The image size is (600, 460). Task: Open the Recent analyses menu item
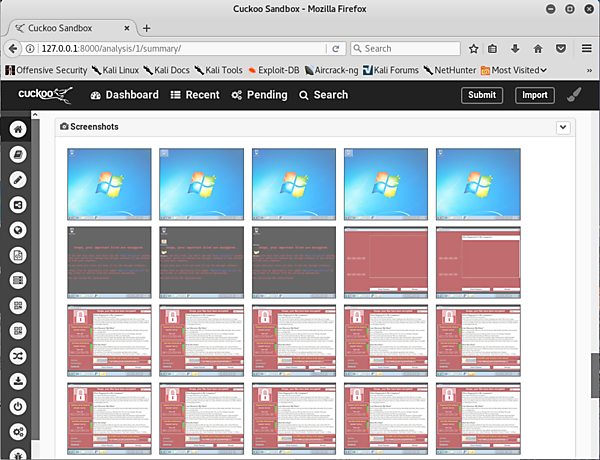[195, 95]
